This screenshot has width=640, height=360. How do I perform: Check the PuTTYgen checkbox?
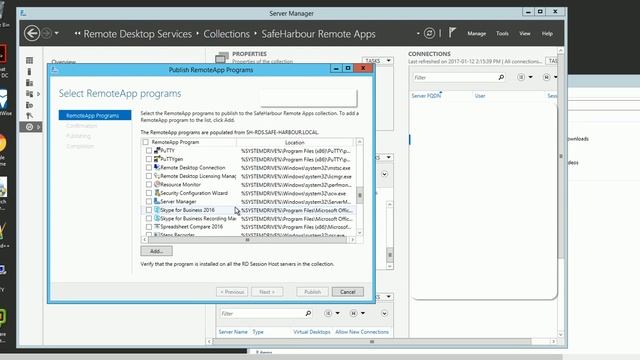tap(149, 159)
